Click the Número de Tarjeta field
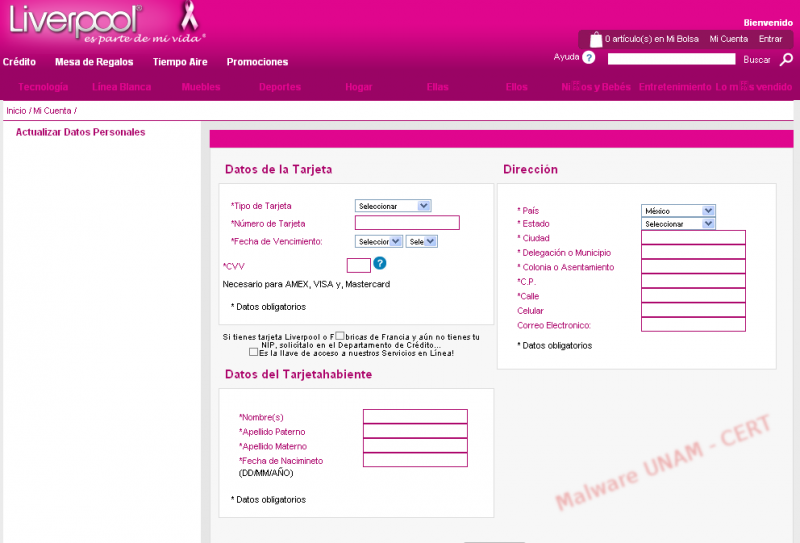Screen dimensions: 800x543 [x=407, y=223]
